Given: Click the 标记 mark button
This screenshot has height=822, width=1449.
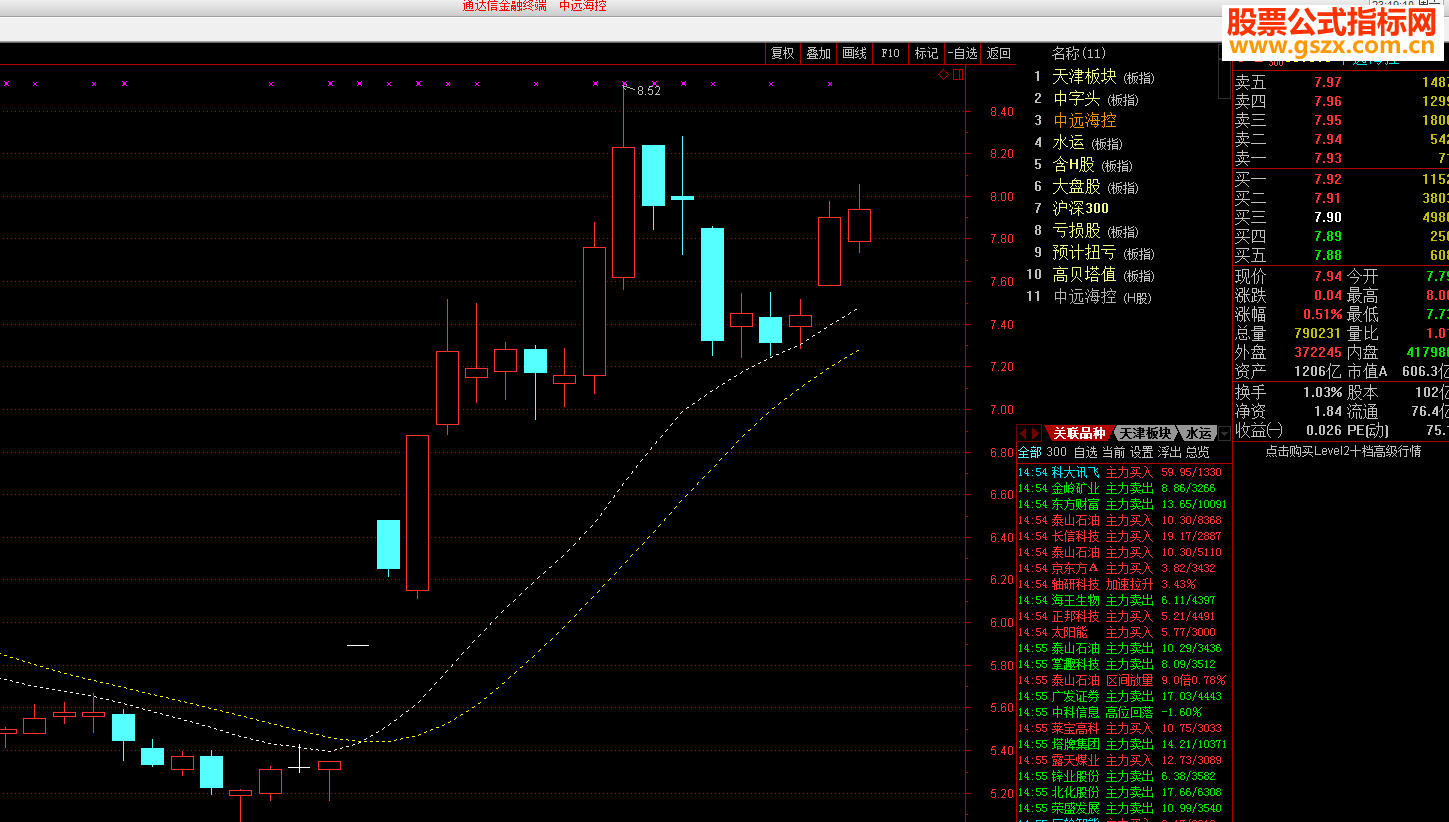Looking at the screenshot, I should [926, 54].
